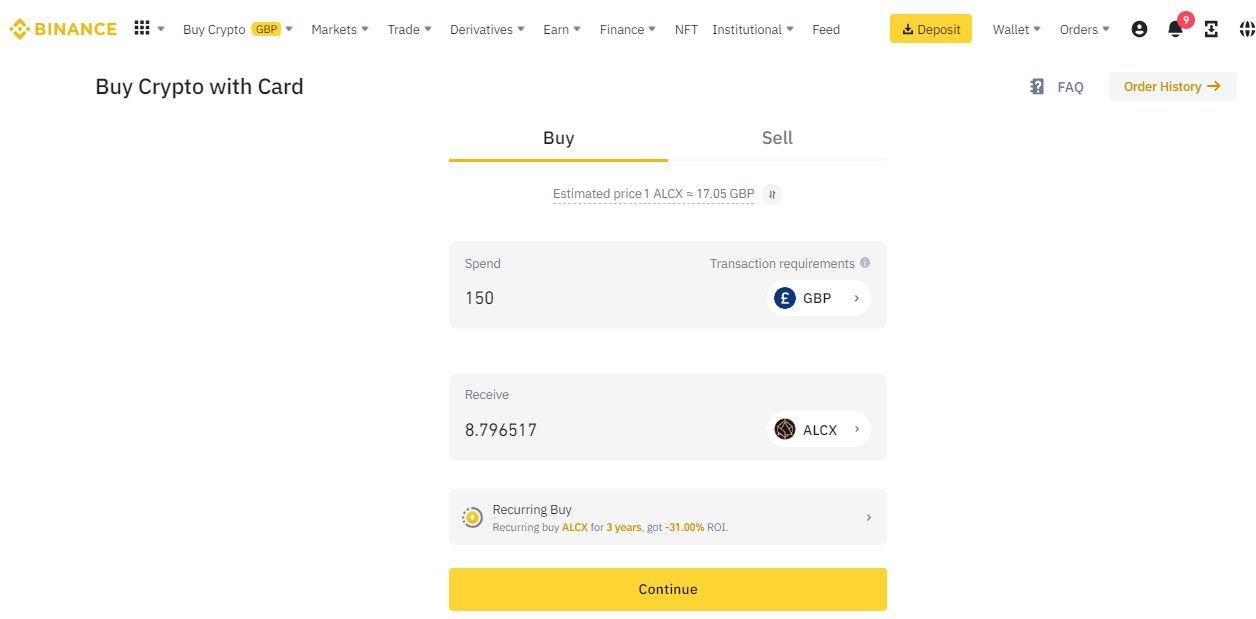Swap the estimated price direction
Viewport: 1256px width, 619px height.
tap(771, 194)
